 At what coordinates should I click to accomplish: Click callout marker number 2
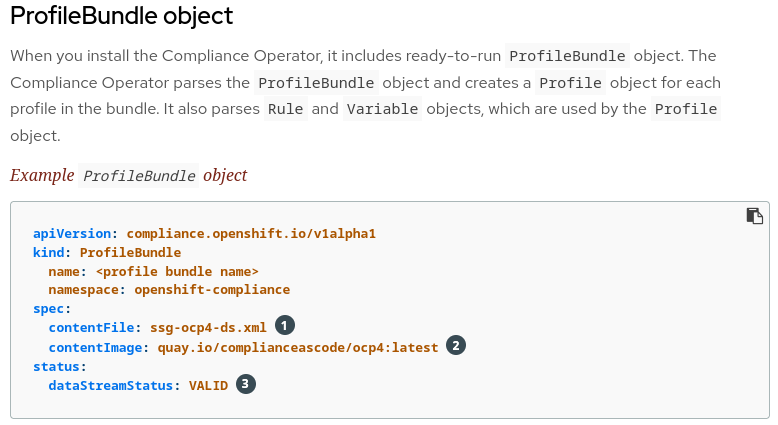456,346
